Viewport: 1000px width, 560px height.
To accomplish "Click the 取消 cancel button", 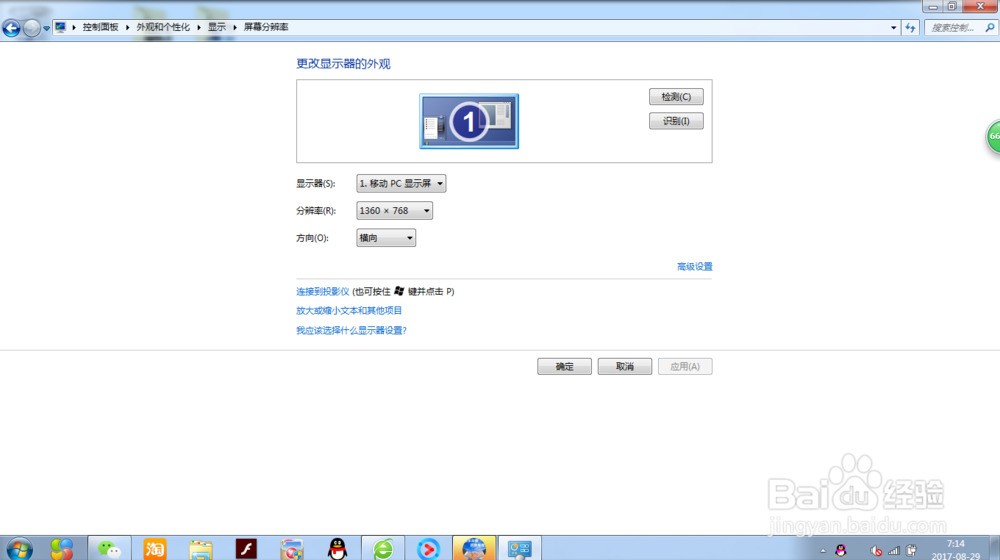I will pos(624,367).
